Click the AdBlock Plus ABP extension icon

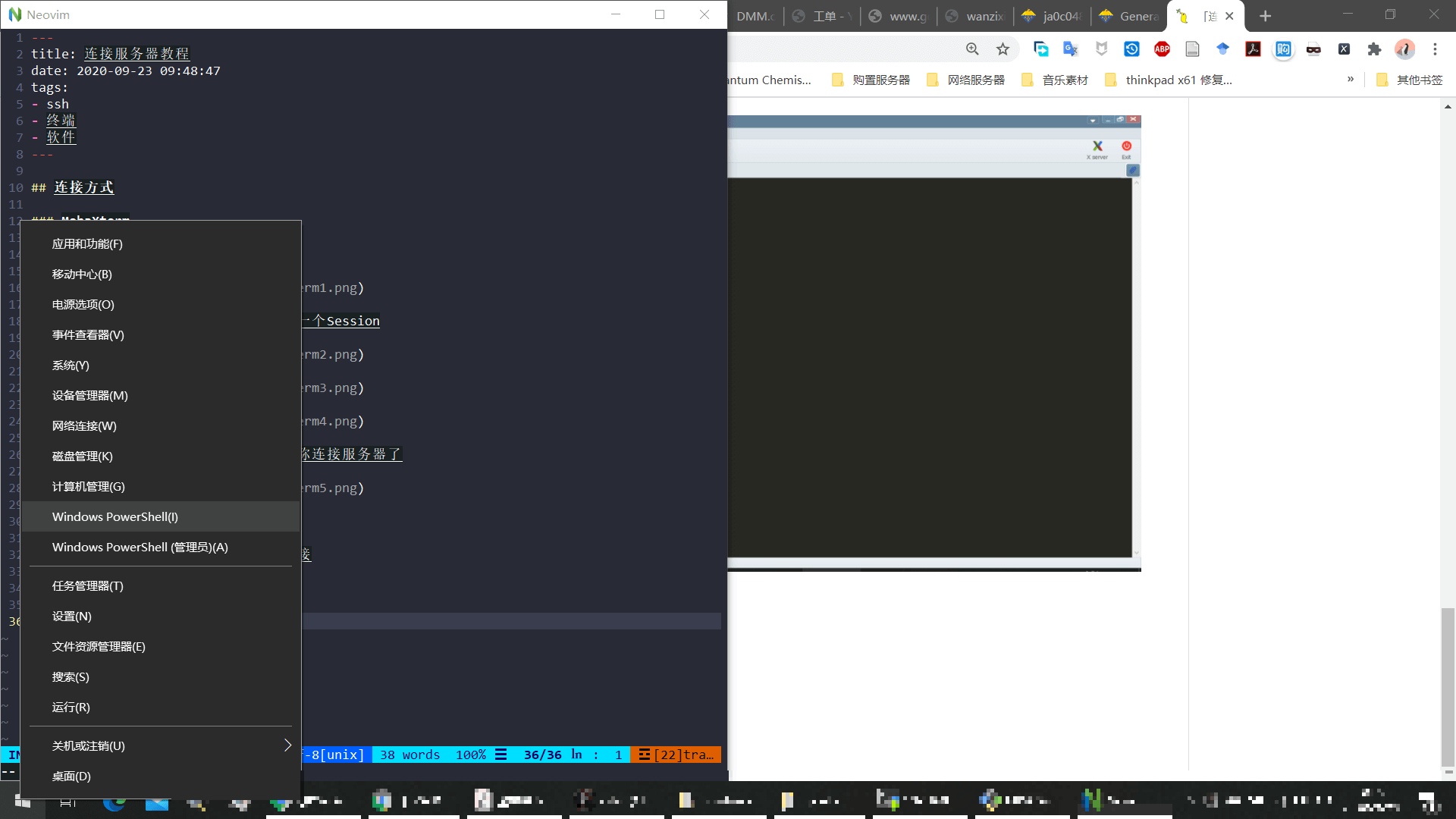tap(1162, 49)
